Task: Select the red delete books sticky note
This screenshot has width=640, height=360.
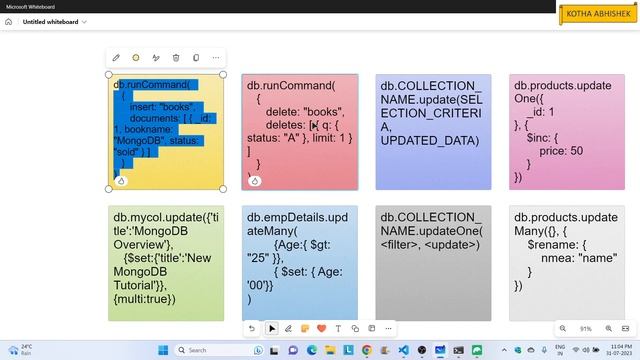Action: tap(300, 132)
